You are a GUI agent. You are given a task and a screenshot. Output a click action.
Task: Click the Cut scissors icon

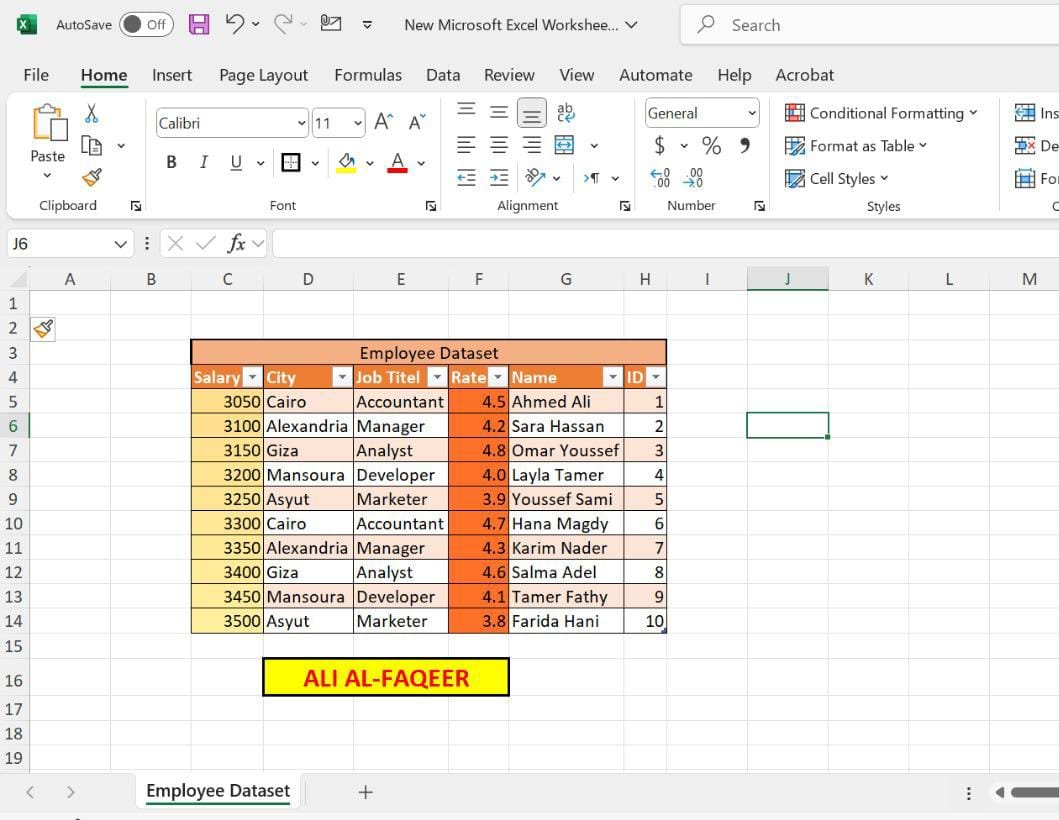(x=92, y=114)
